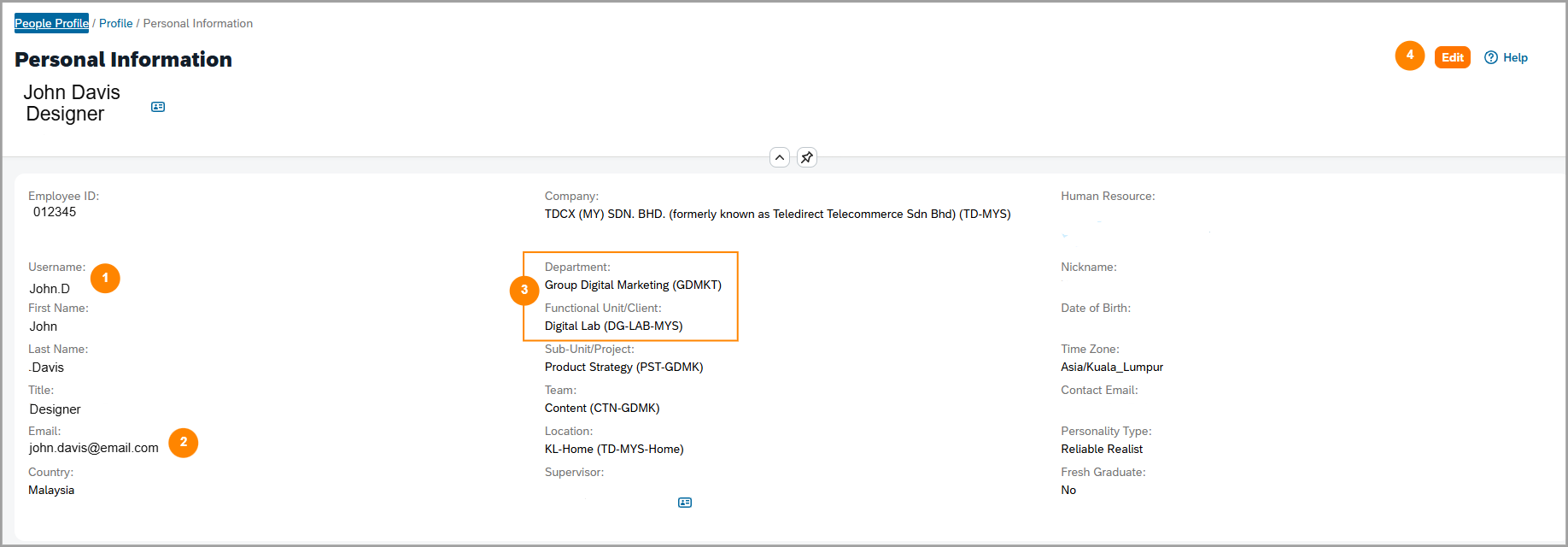Open the People Profile breadcrumb link
Viewport: 1568px width, 547px height.
[51, 23]
